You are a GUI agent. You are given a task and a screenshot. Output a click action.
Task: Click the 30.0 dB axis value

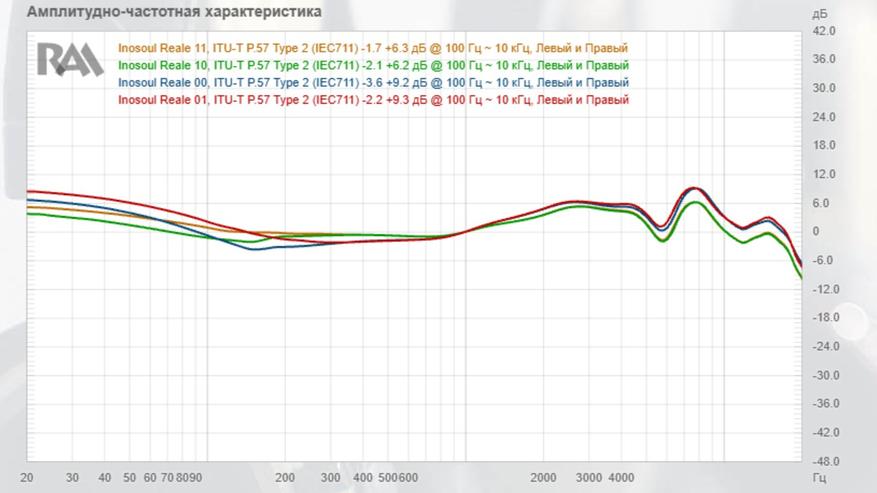[824, 88]
